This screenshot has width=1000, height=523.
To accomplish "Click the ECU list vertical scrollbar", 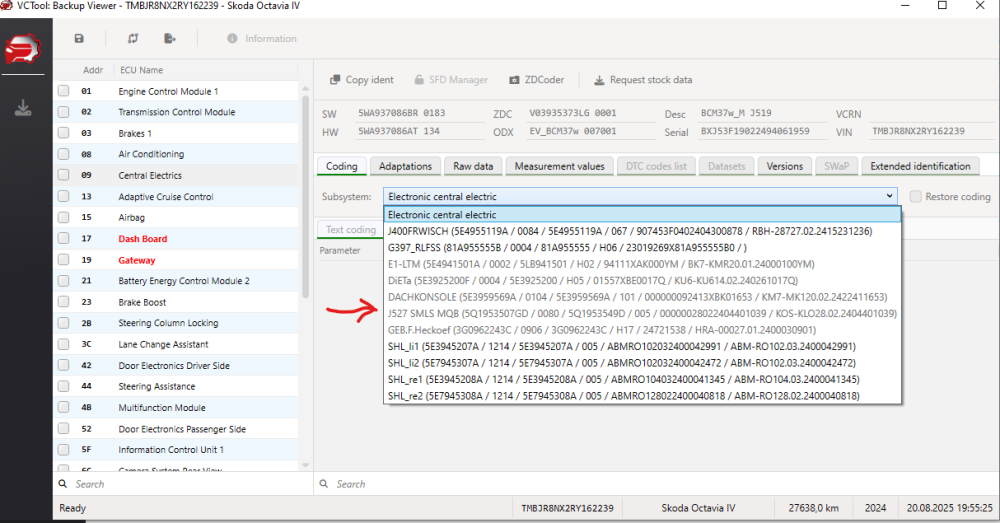I will click(305, 196).
